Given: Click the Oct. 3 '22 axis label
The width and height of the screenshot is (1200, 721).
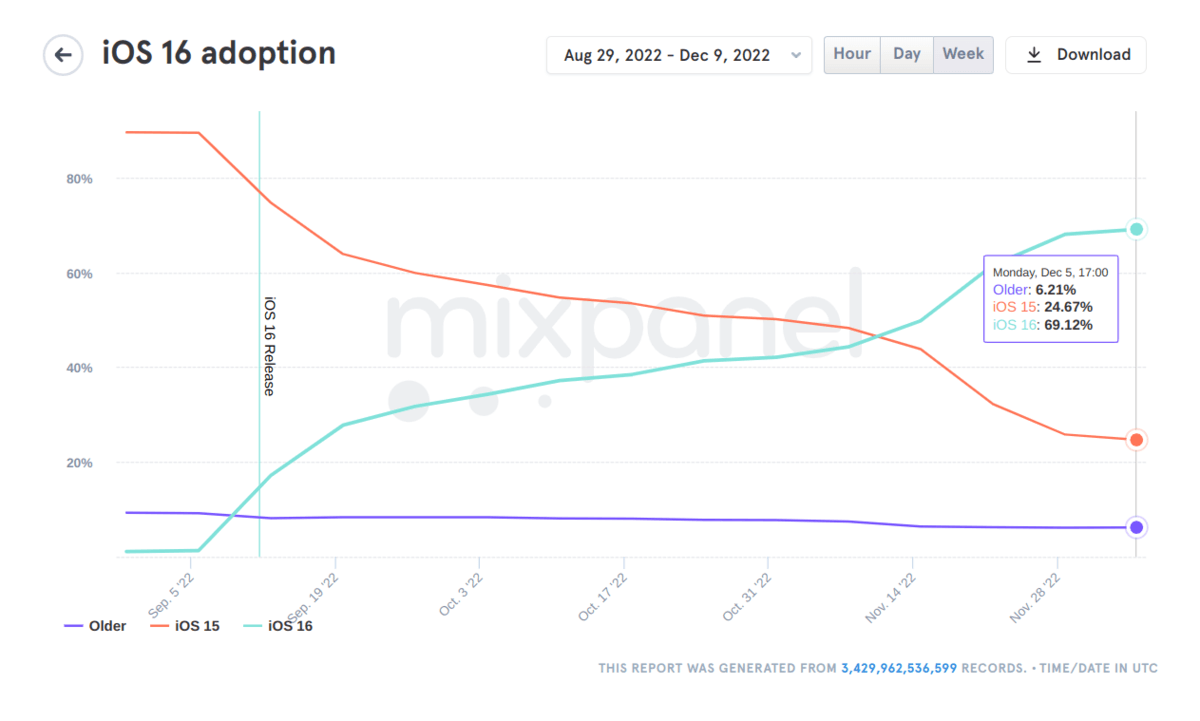Looking at the screenshot, I should click(x=461, y=596).
